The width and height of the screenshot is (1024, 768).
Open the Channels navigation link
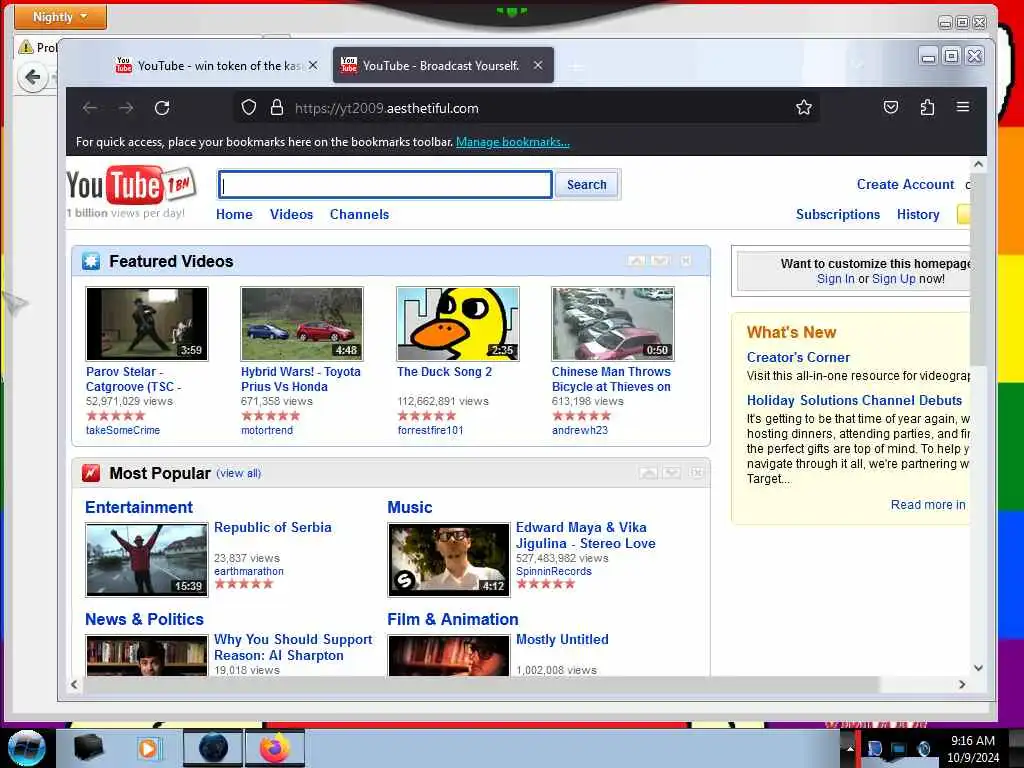point(359,214)
